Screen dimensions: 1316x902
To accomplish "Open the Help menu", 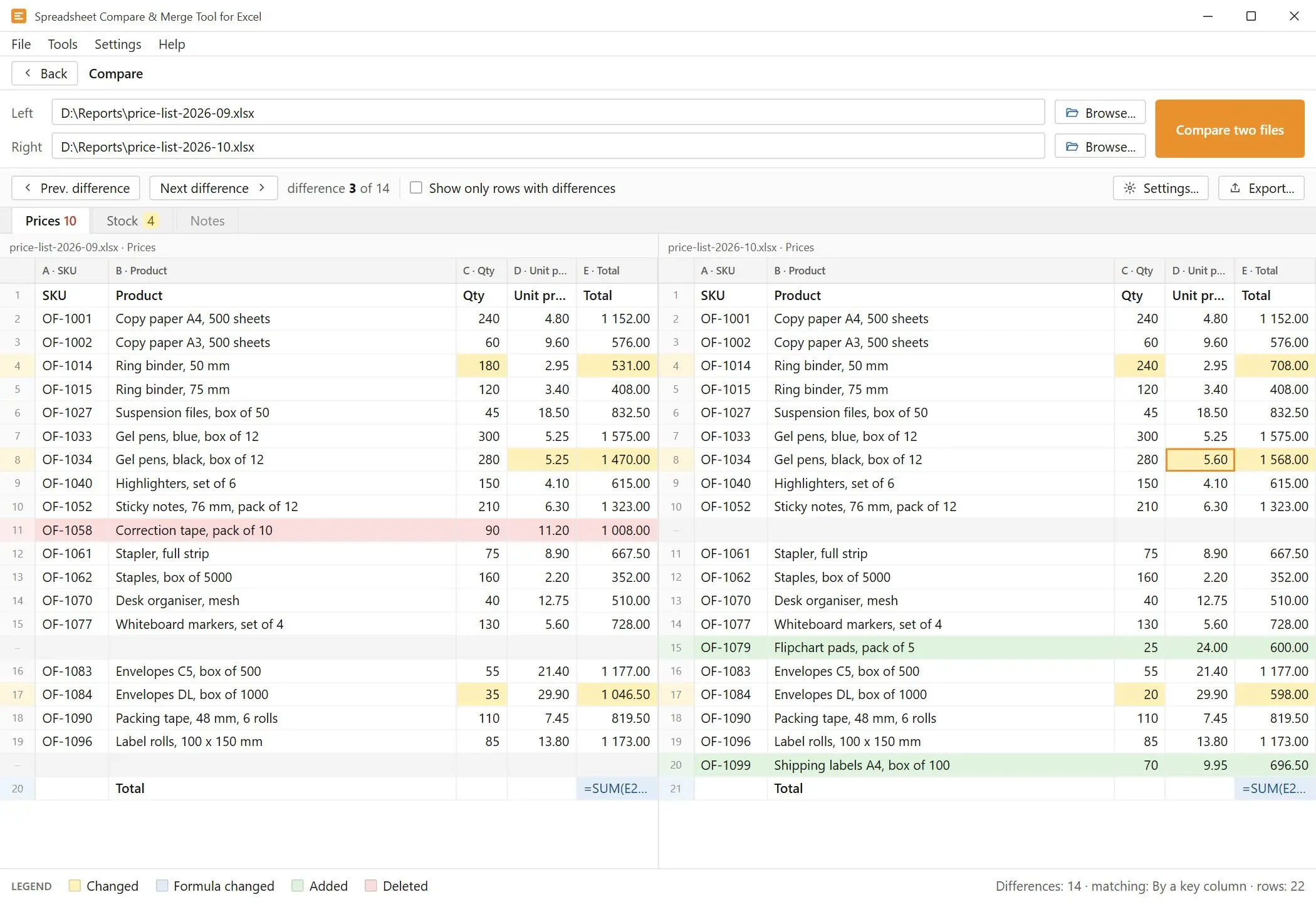I will (172, 44).
